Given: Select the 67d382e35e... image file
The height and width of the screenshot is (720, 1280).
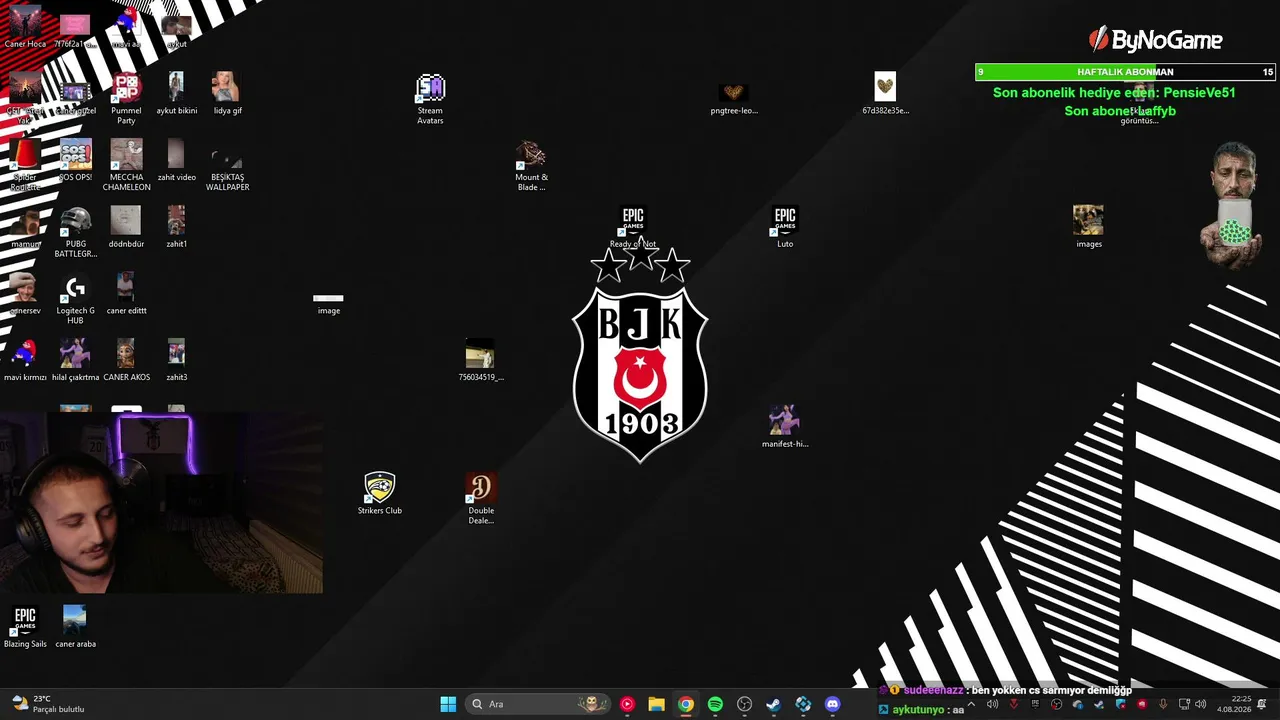Looking at the screenshot, I should tap(885, 94).
